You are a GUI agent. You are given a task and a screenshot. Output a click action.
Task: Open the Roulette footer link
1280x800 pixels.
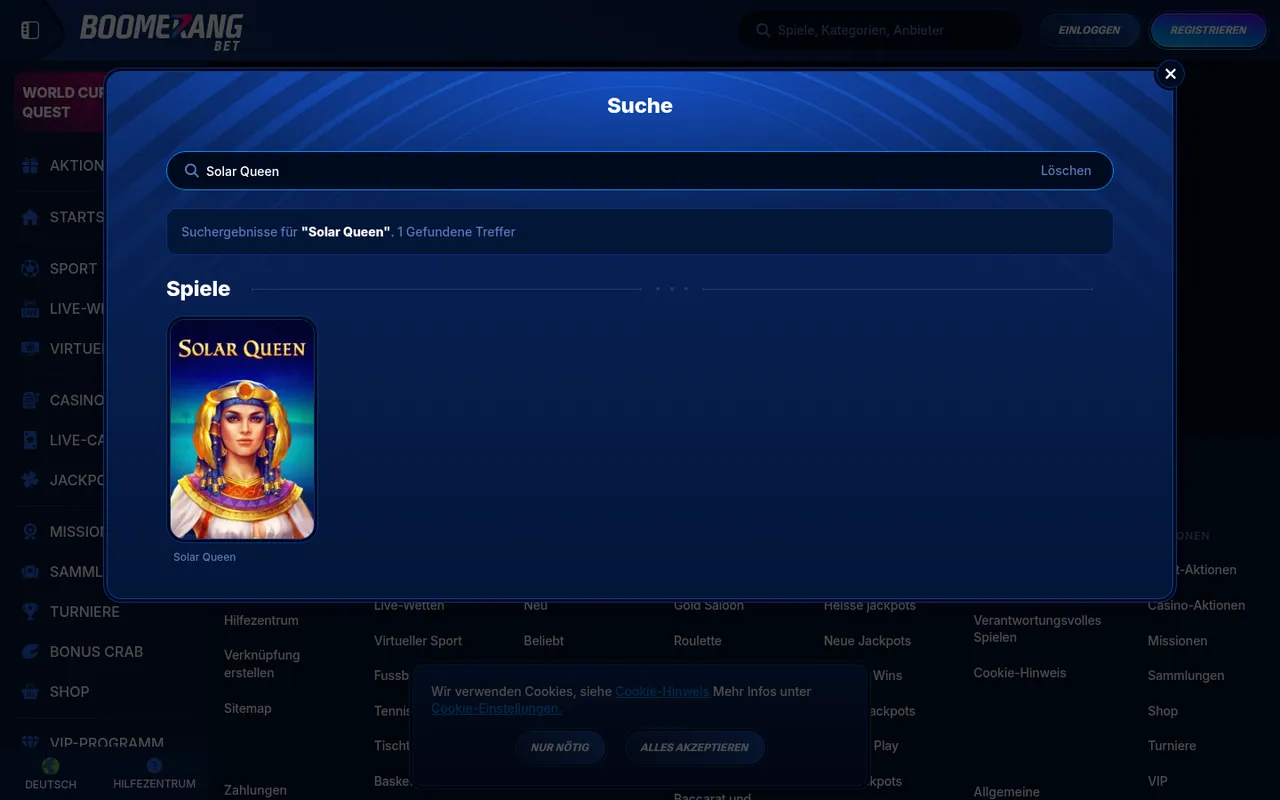click(x=698, y=640)
